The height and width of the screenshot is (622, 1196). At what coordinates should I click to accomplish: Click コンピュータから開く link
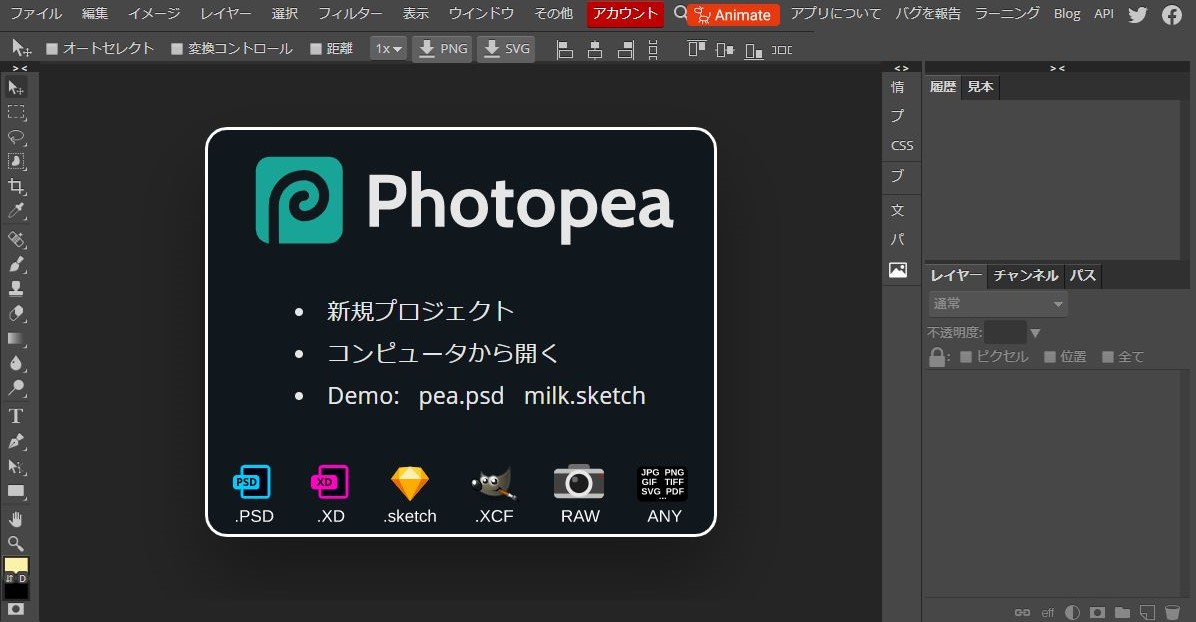pos(442,353)
